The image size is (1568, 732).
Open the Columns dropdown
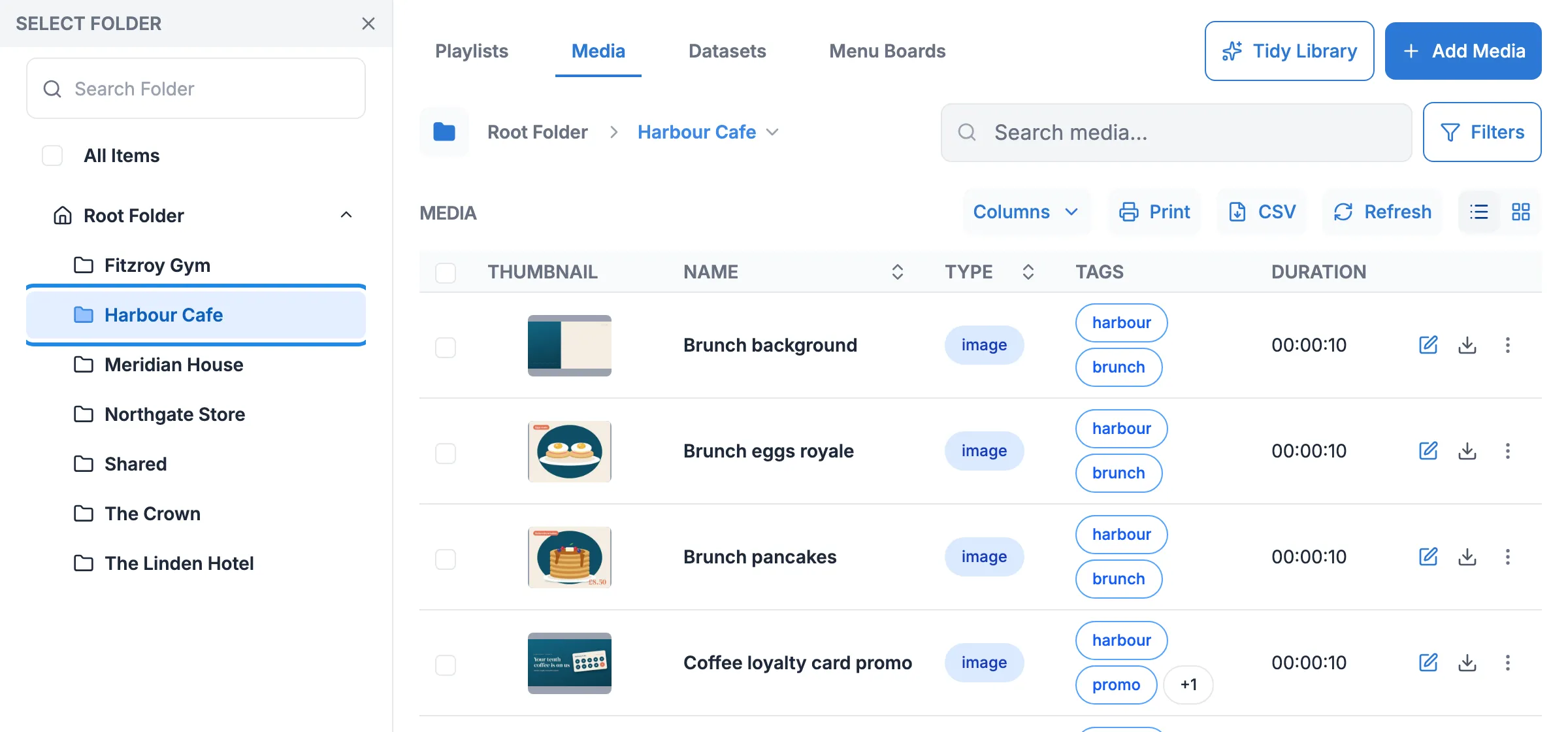click(x=1026, y=212)
